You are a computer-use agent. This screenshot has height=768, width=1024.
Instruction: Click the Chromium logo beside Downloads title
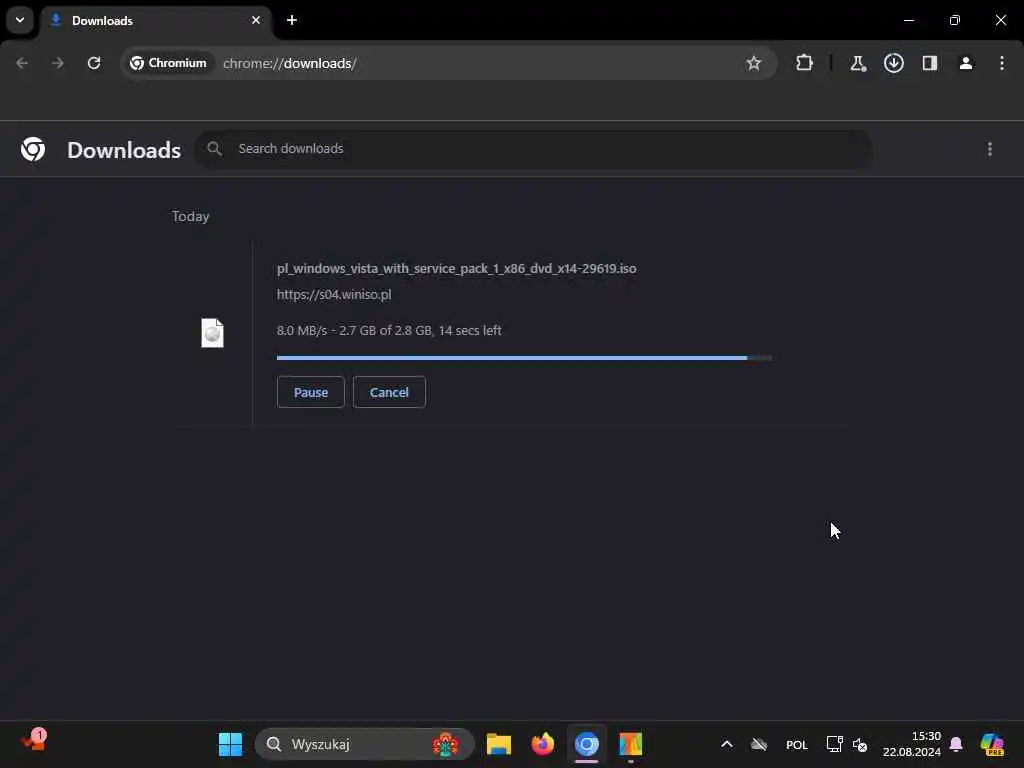[33, 150]
